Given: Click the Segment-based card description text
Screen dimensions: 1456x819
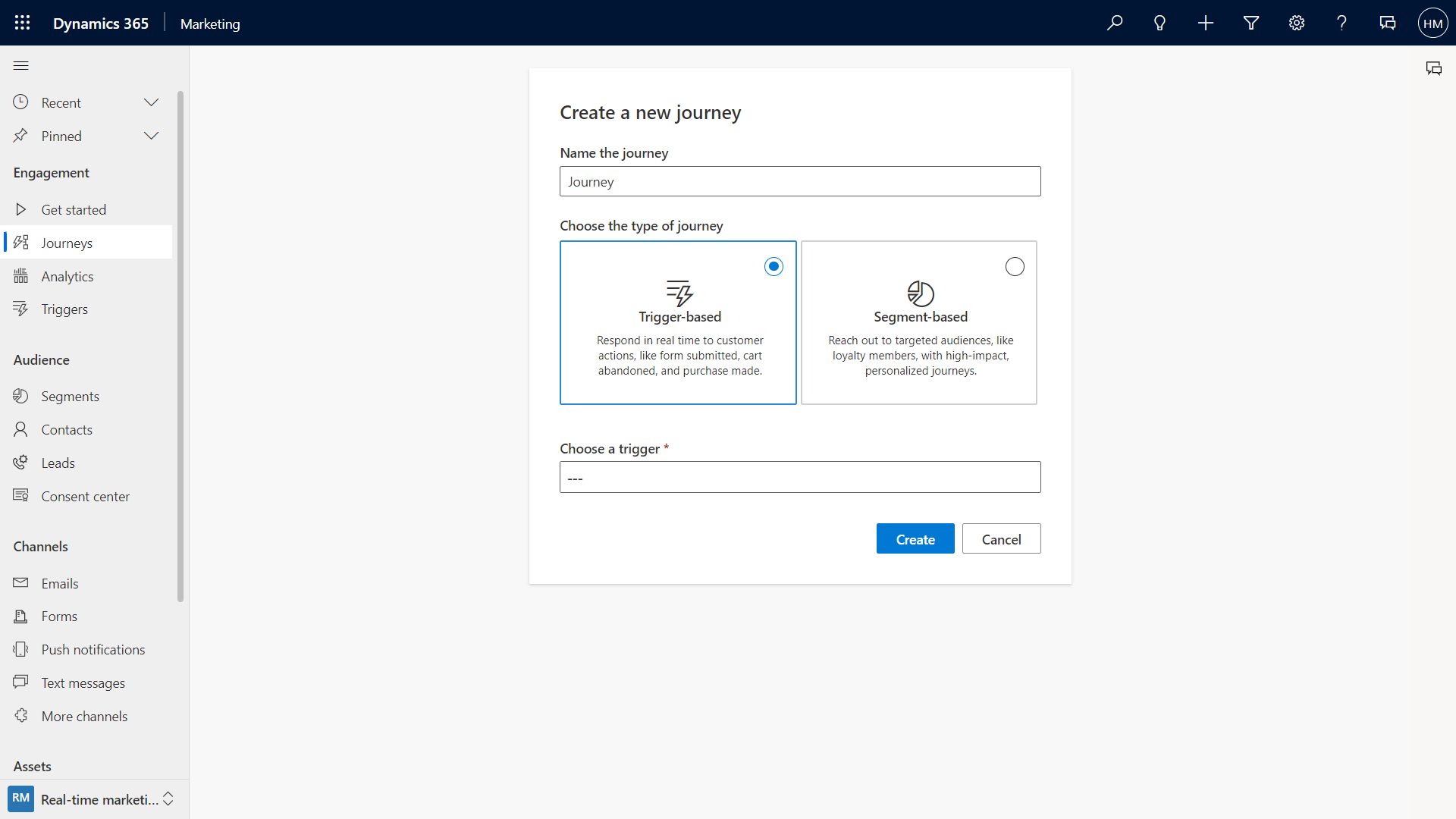Looking at the screenshot, I should click(x=921, y=355).
